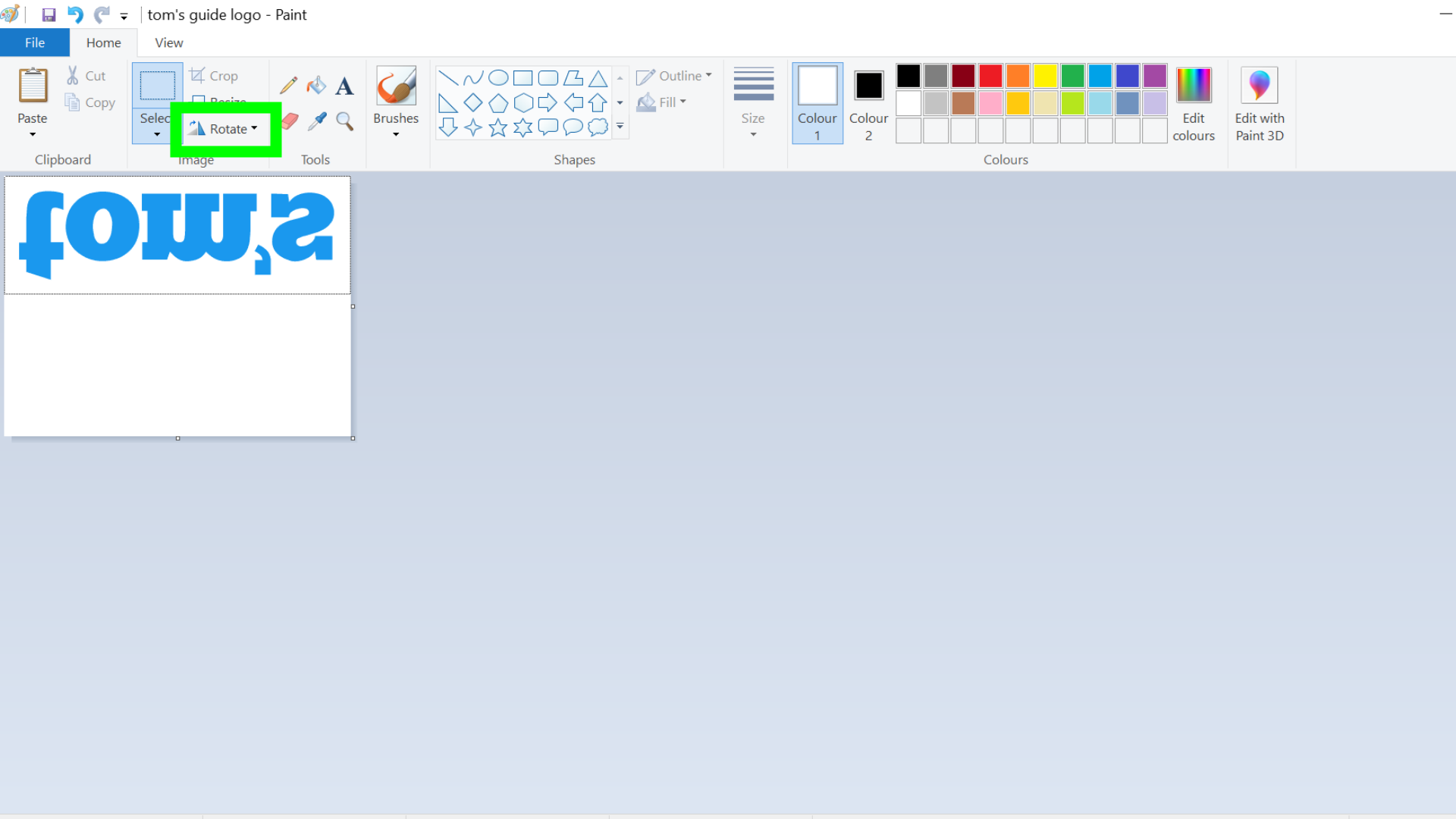1456x819 pixels.
Task: Select the Eraser tool
Action: [289, 120]
